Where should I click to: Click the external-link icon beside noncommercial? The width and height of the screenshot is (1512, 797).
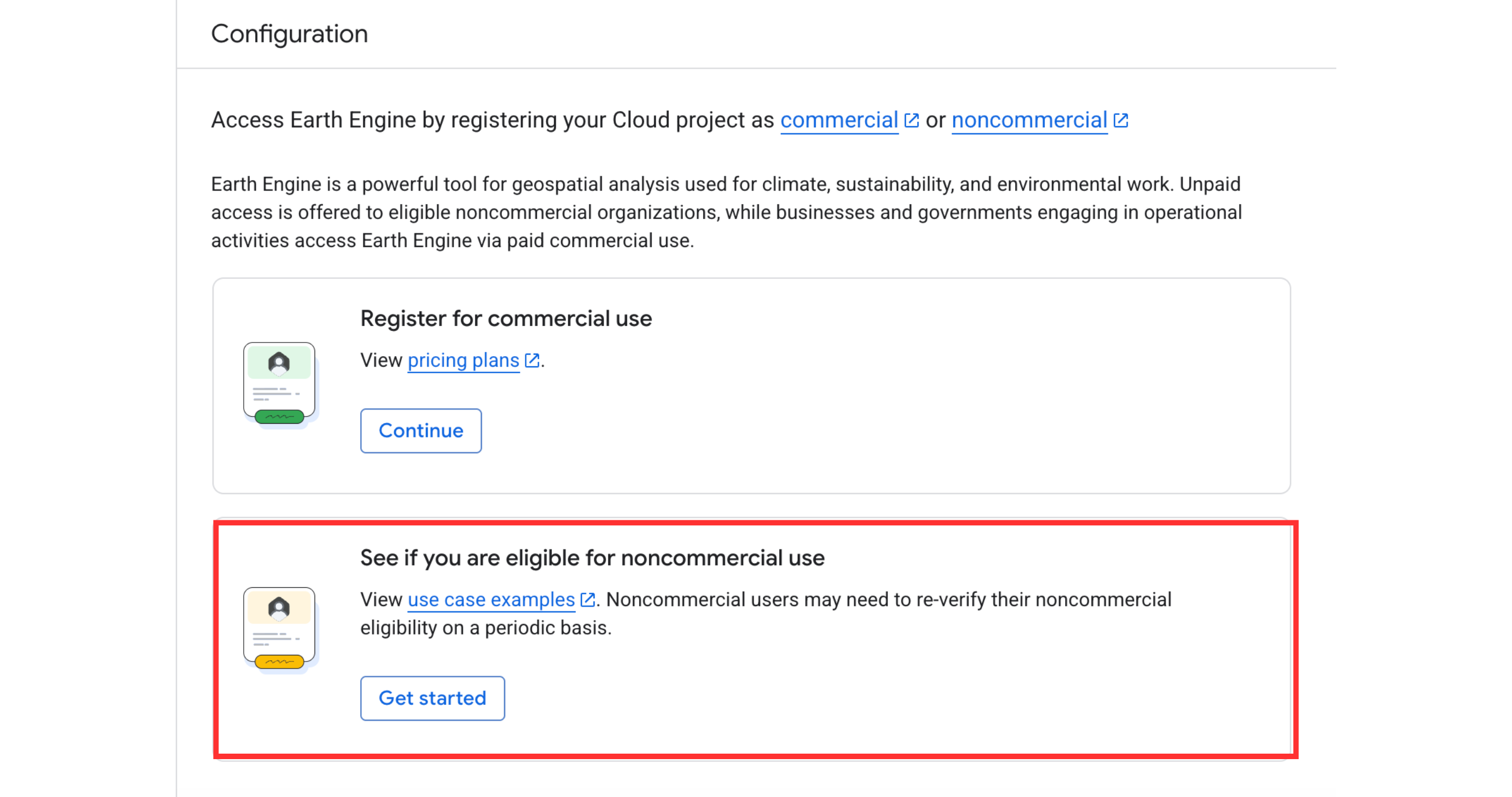[x=1121, y=120]
